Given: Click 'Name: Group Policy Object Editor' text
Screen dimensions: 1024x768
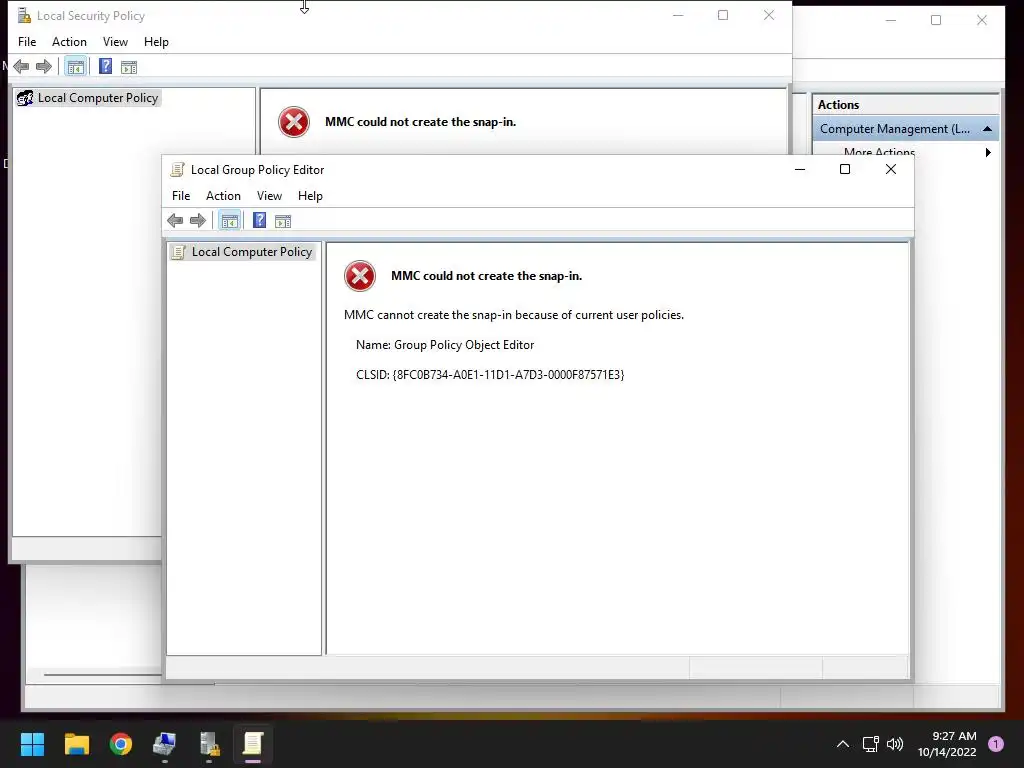Looking at the screenshot, I should pos(445,345).
